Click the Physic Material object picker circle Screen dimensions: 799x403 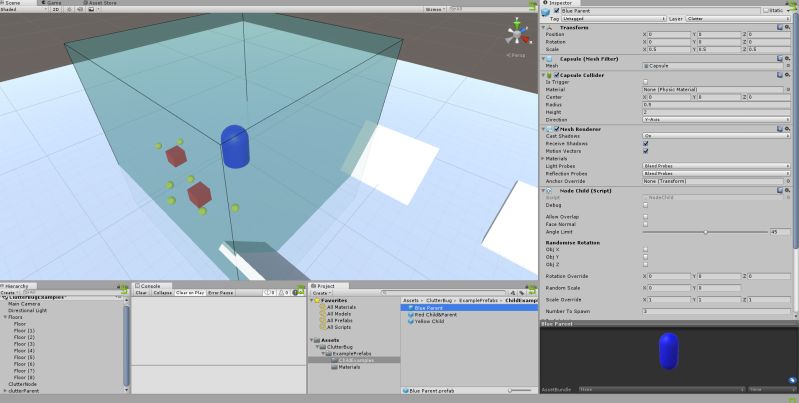click(x=788, y=90)
